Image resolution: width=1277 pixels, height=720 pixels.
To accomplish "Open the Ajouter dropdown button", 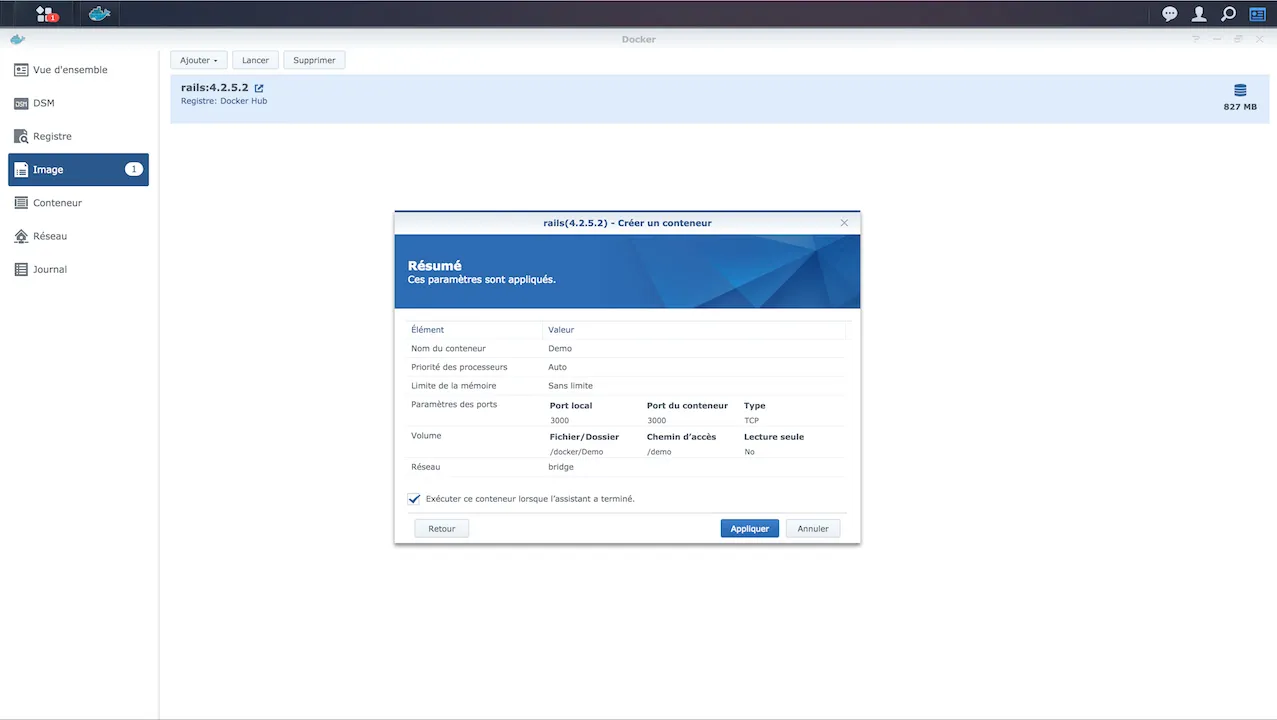I will tap(199, 60).
